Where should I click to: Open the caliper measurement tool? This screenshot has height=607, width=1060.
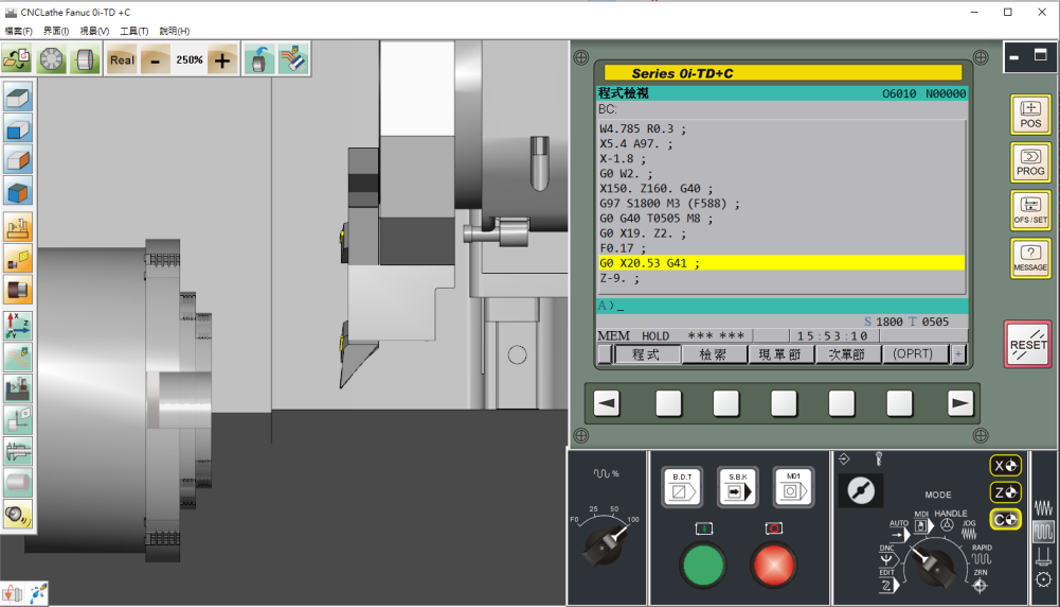coord(18,452)
